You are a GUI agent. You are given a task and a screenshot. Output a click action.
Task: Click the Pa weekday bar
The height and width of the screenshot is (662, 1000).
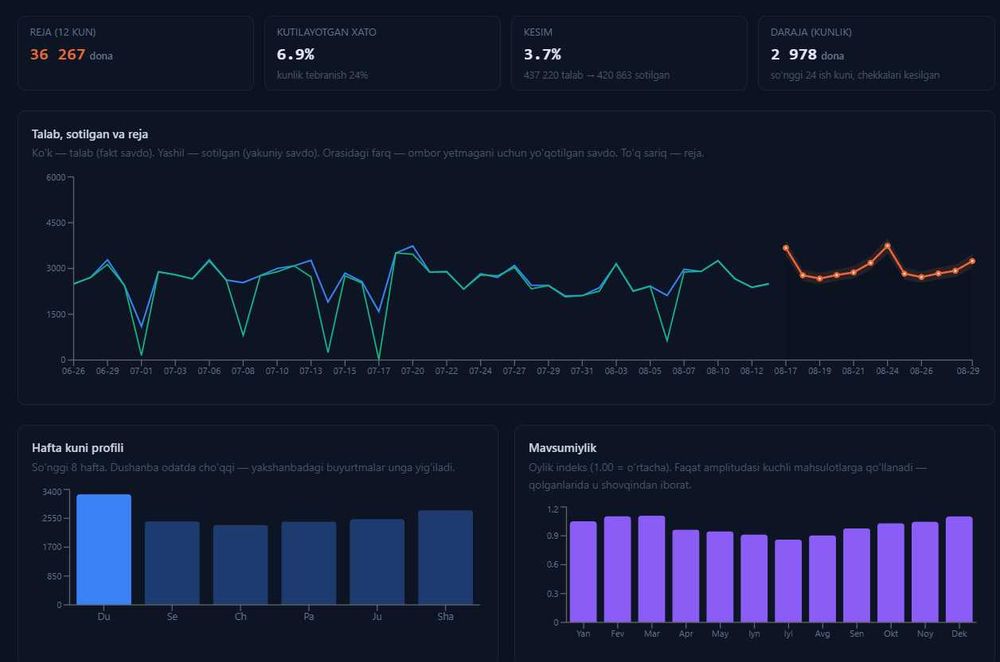click(x=309, y=563)
